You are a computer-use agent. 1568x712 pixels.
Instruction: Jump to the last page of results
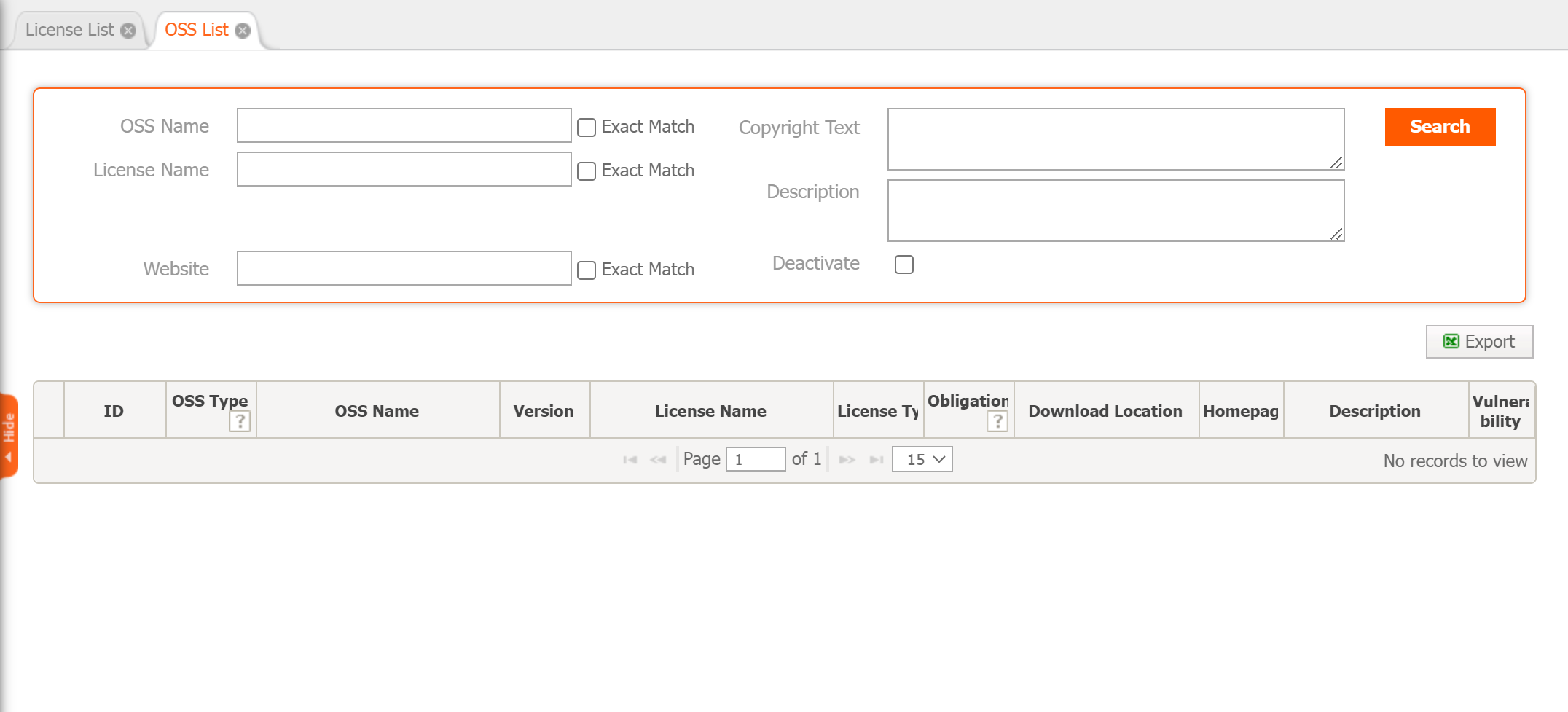tap(877, 459)
